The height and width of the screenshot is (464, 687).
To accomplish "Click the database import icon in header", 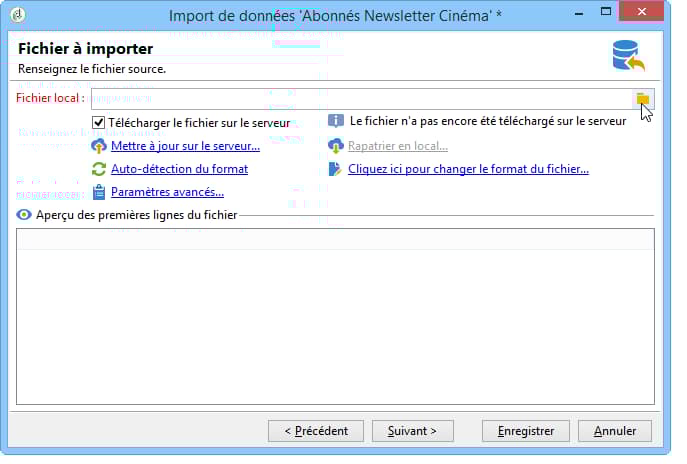I will 628,56.
